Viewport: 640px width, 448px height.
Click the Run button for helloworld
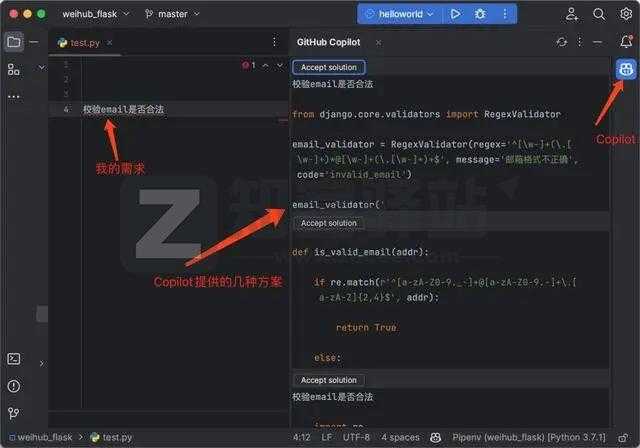click(455, 14)
